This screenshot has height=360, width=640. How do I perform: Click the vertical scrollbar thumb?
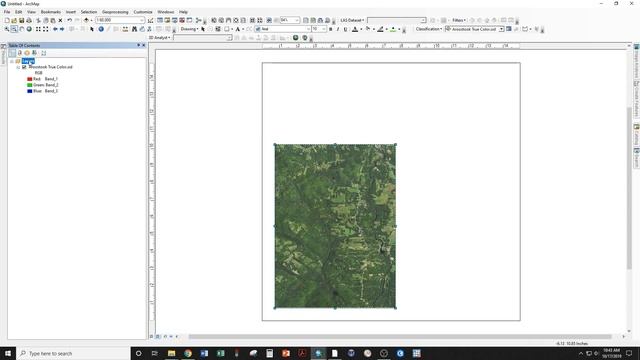(x=629, y=188)
